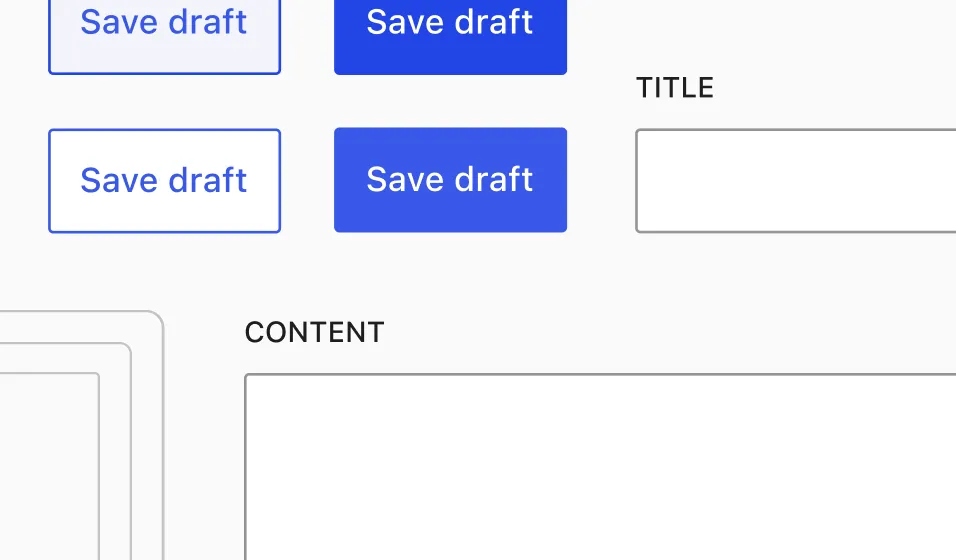Click the TITLE field label
956x560 pixels.
click(x=675, y=88)
